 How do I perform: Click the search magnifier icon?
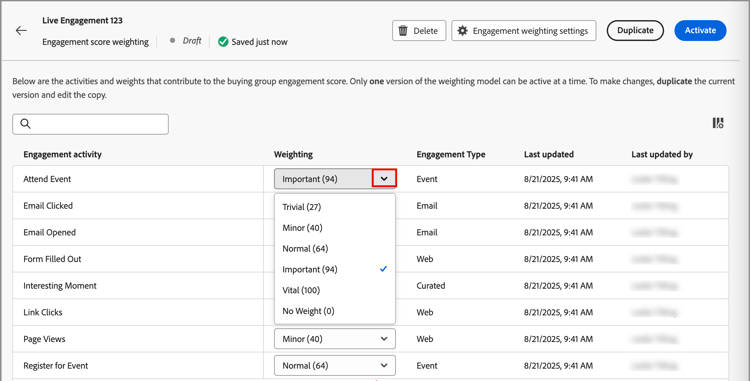pyautogui.click(x=26, y=124)
